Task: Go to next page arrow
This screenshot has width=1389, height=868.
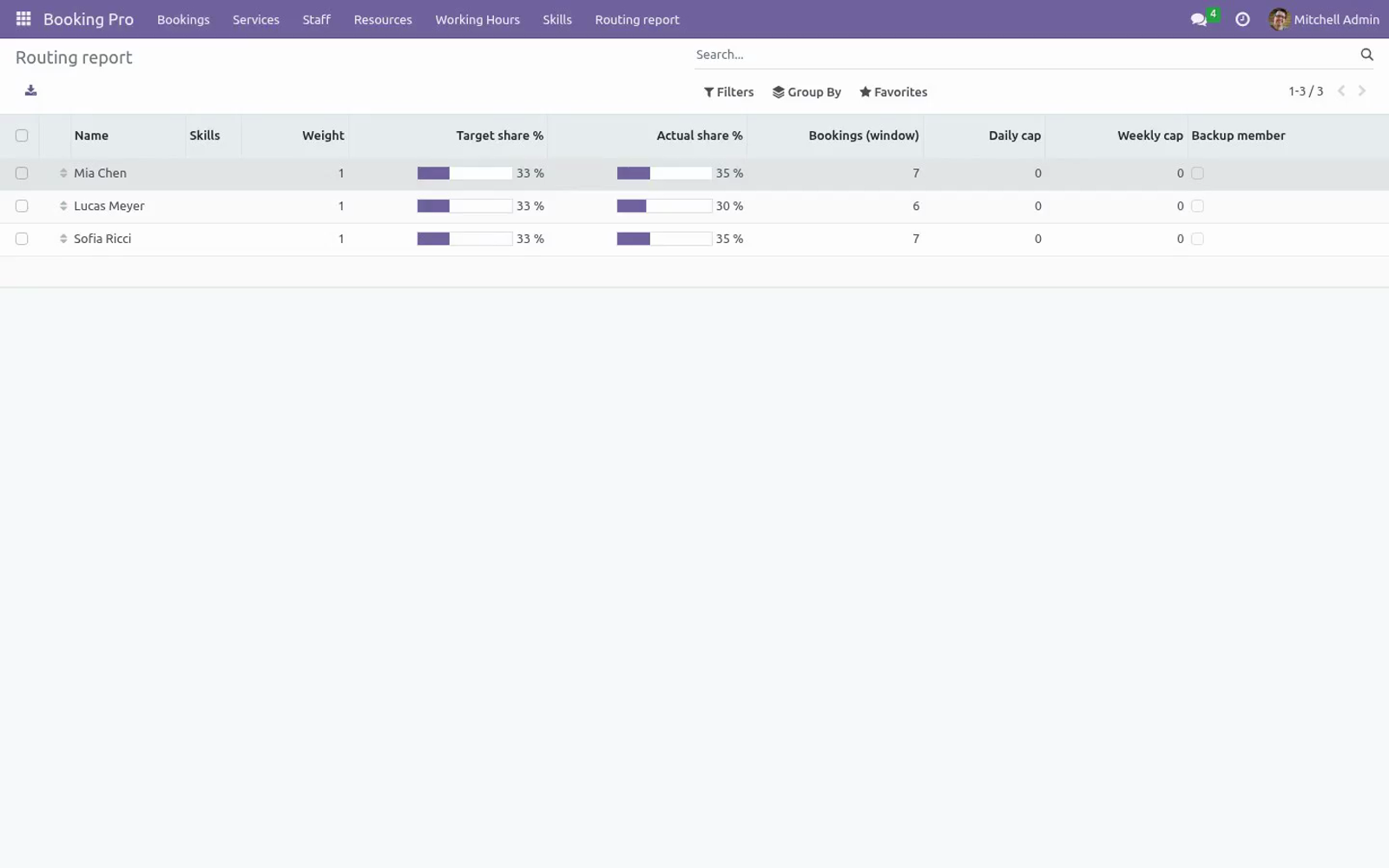Action: pos(1362,91)
